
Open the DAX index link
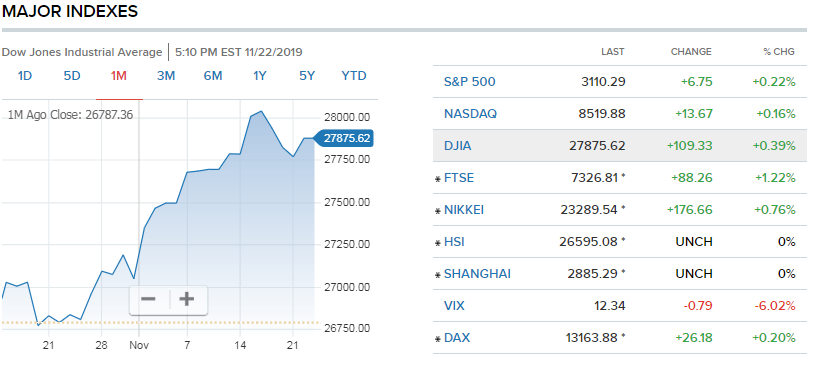click(457, 338)
